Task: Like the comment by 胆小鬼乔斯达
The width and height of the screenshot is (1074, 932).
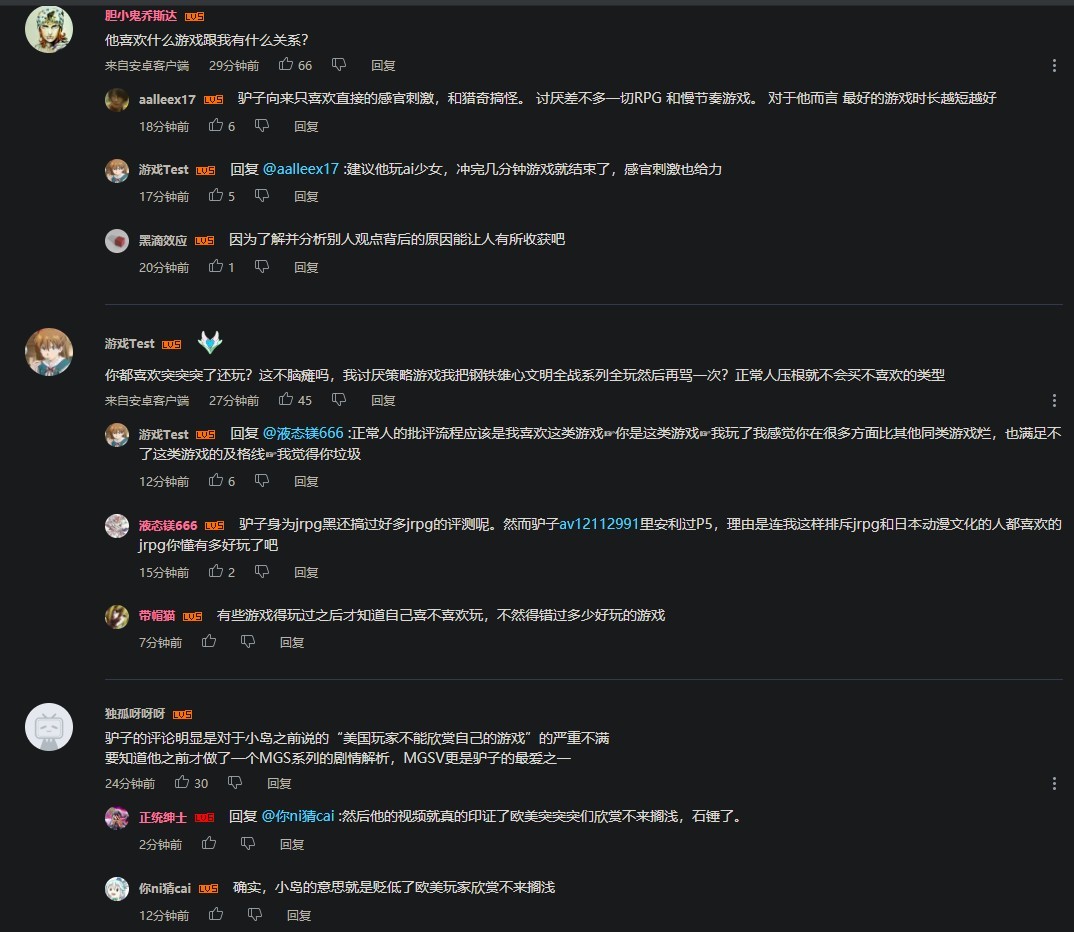Action: (x=286, y=64)
